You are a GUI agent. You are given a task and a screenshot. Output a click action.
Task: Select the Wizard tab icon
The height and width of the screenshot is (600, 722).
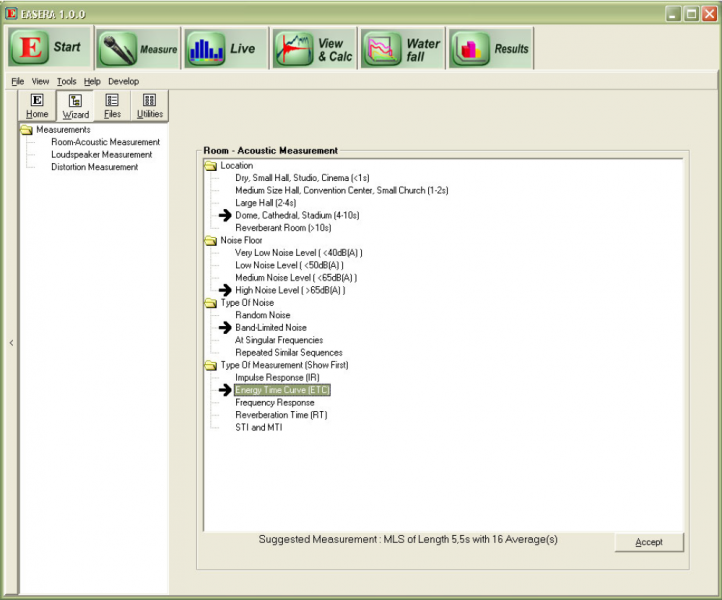click(75, 100)
